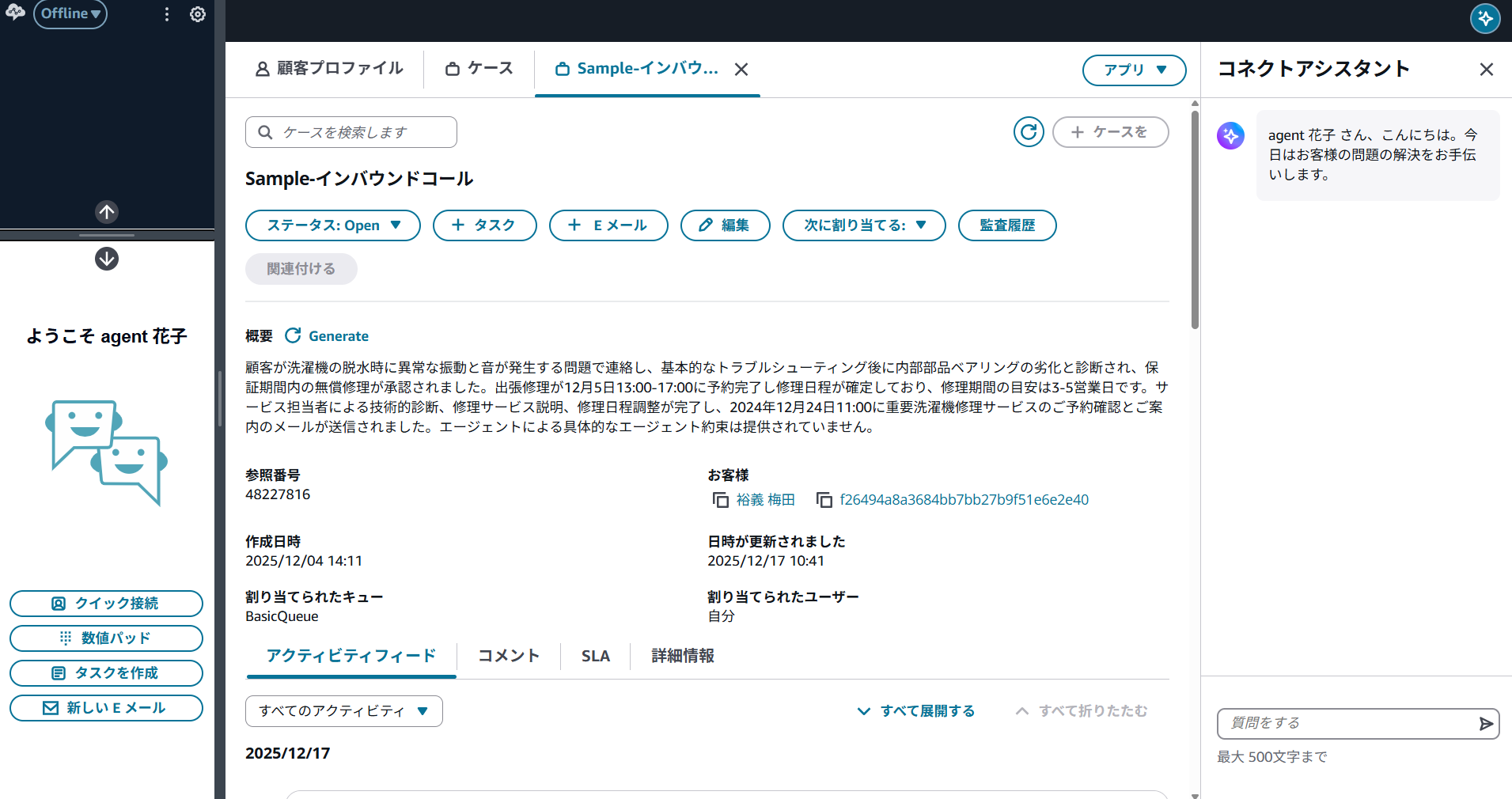Click the updated time 2025/12/17 10:41
The image size is (1512, 799).
pyautogui.click(x=766, y=561)
